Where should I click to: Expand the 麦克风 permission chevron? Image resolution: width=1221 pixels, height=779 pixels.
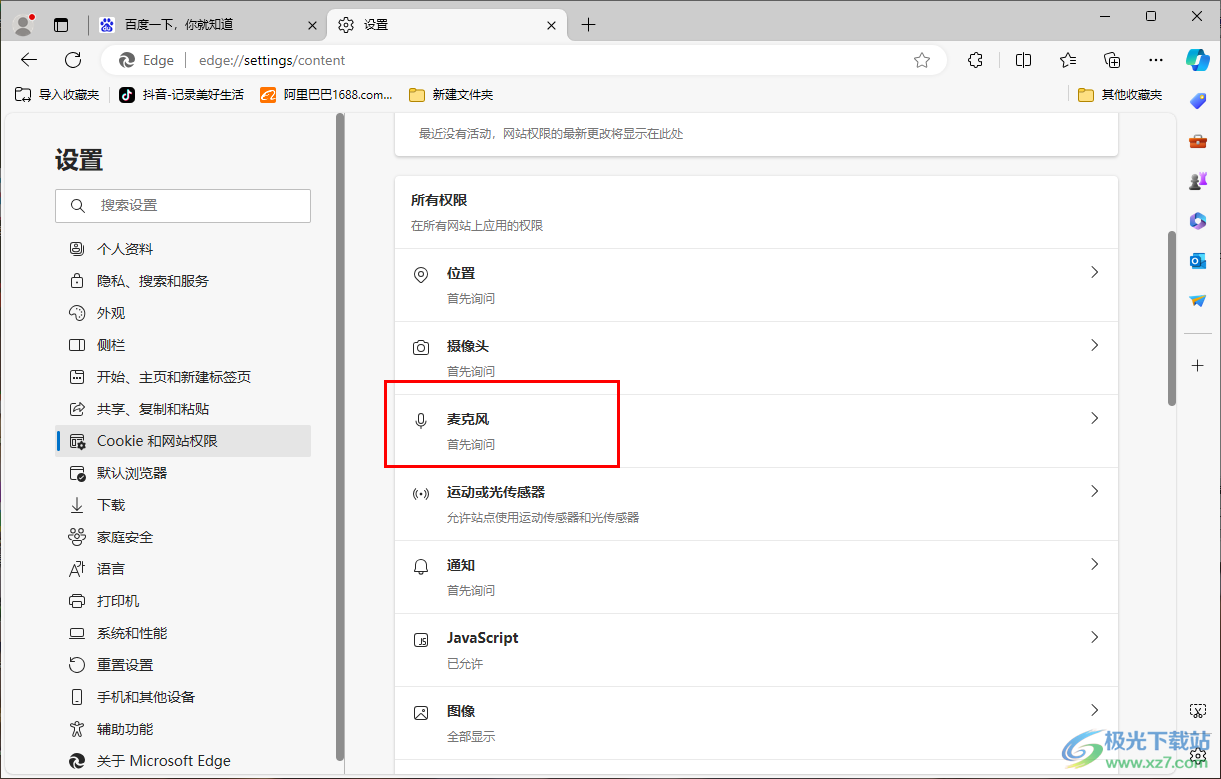click(1094, 418)
